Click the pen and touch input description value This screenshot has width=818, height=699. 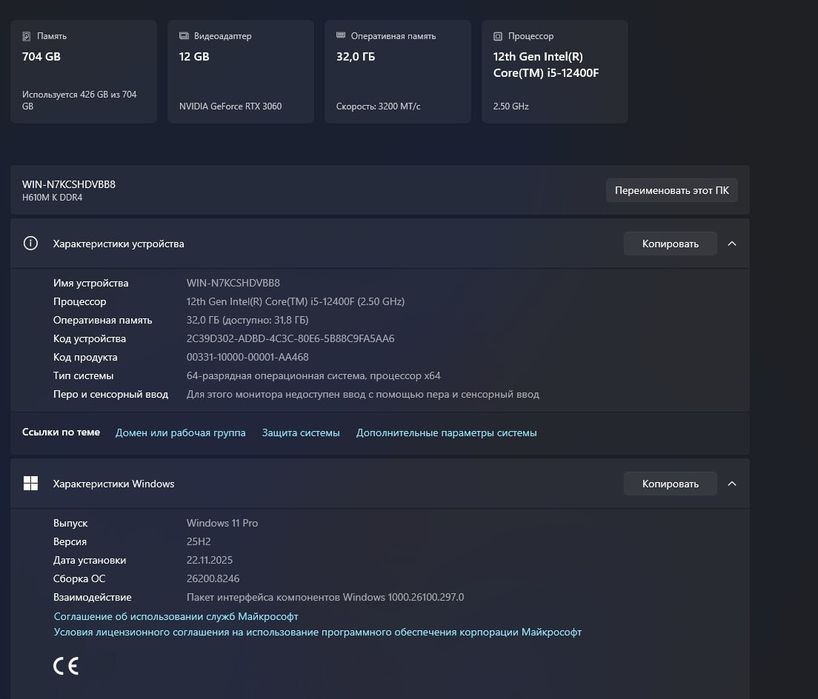(x=363, y=394)
